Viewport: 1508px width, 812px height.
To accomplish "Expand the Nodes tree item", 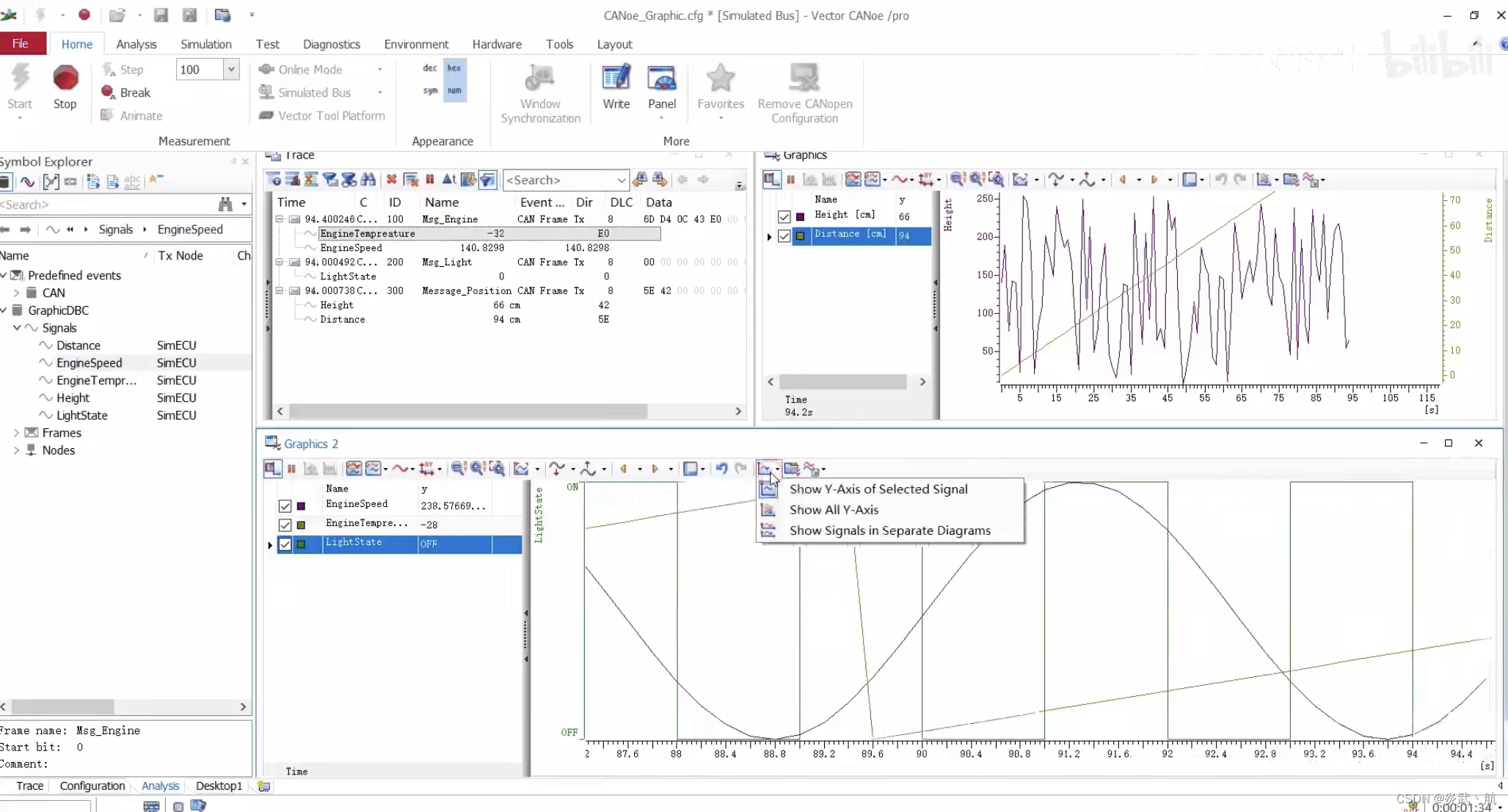I will pos(16,450).
